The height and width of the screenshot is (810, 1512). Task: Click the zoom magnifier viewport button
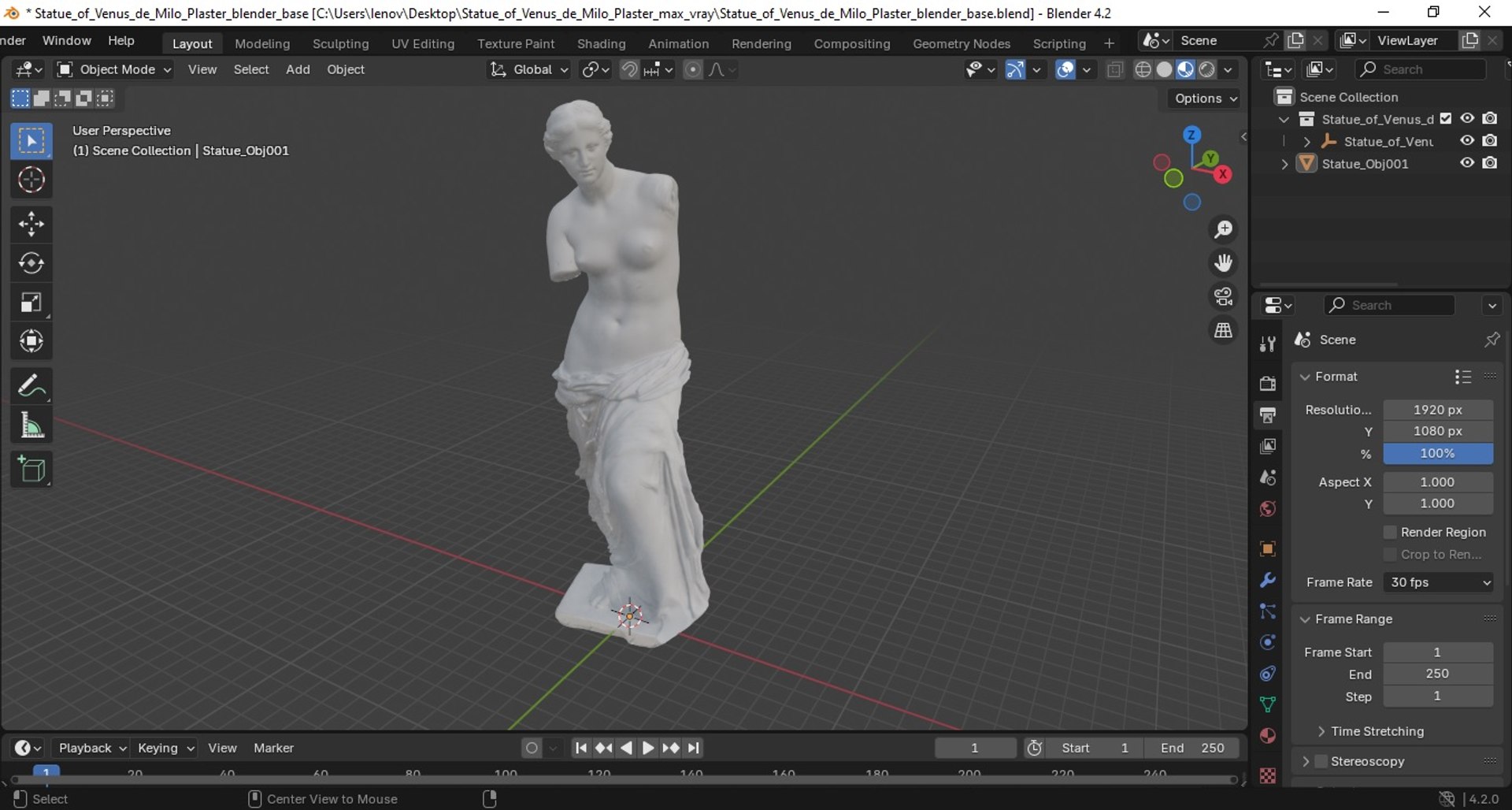[1223, 230]
